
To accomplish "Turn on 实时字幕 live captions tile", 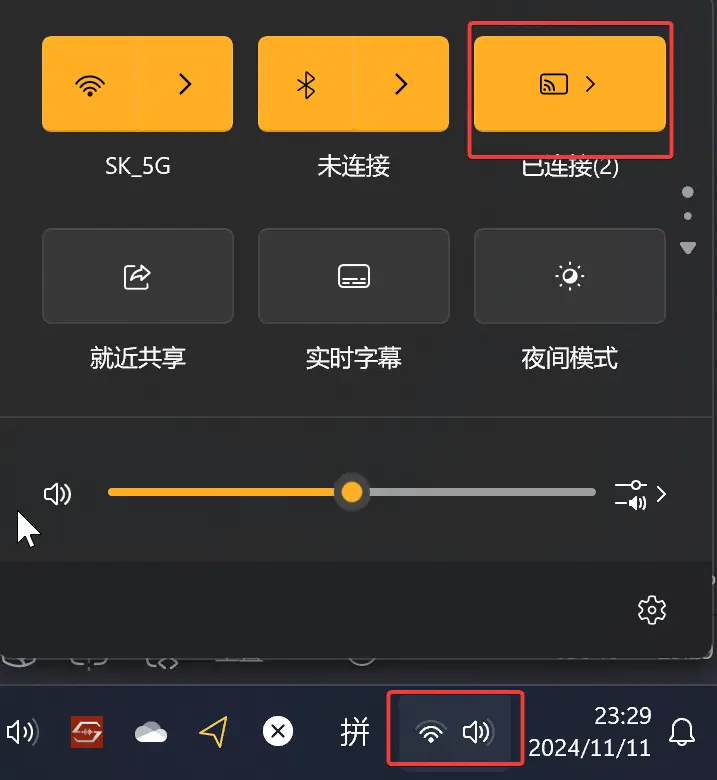I will point(354,276).
